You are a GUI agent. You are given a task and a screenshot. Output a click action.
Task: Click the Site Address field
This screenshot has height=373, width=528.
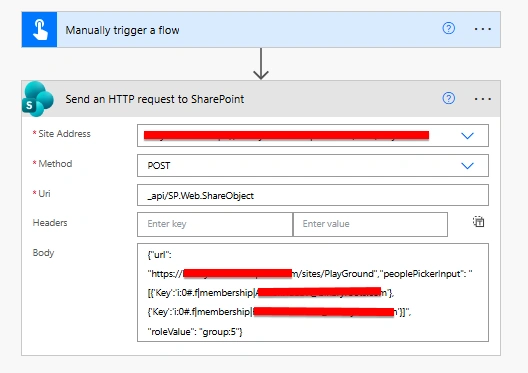tap(313, 136)
